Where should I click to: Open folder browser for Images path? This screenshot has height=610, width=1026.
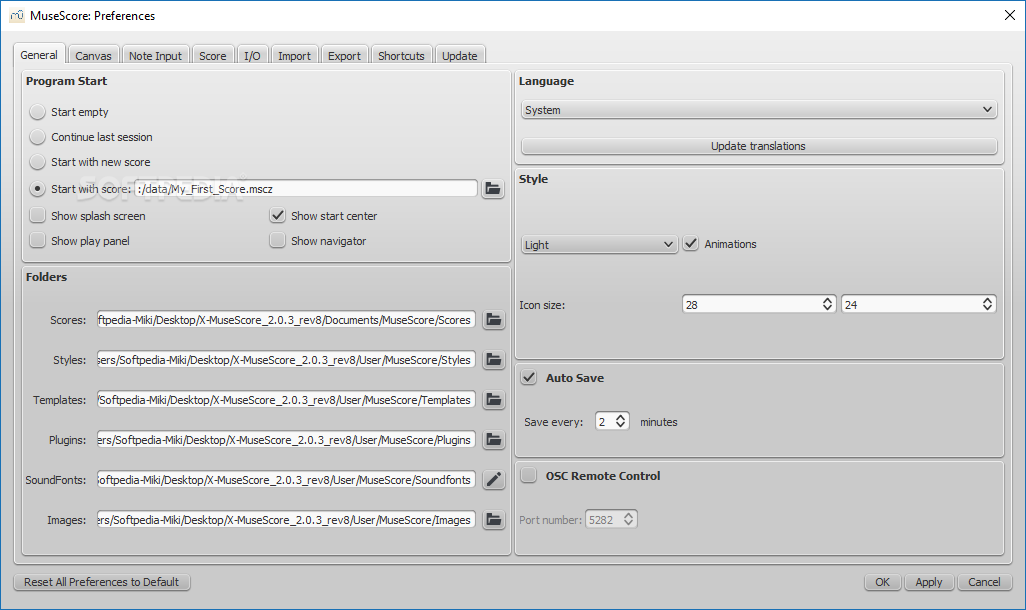[x=494, y=520]
